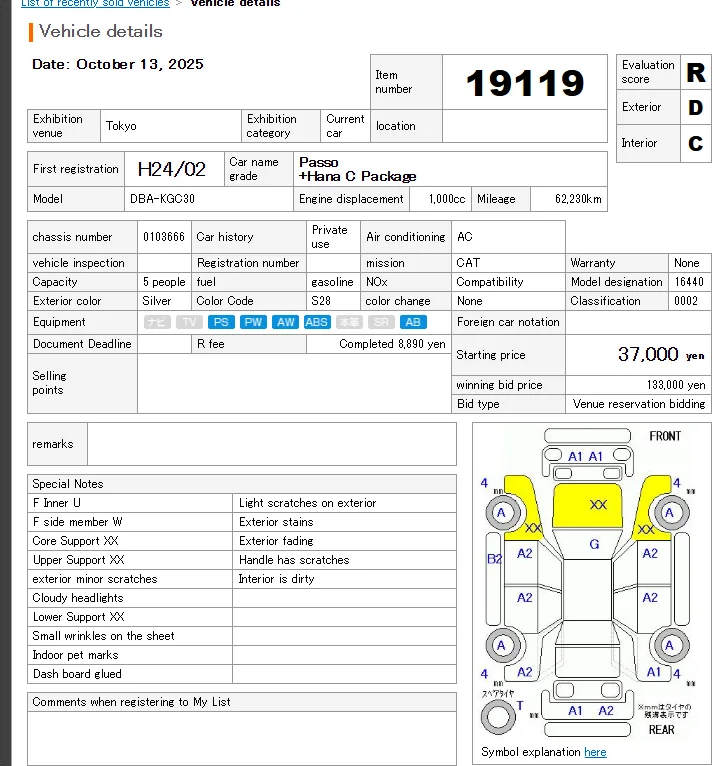Click the mileage value 62,230km

(578, 199)
